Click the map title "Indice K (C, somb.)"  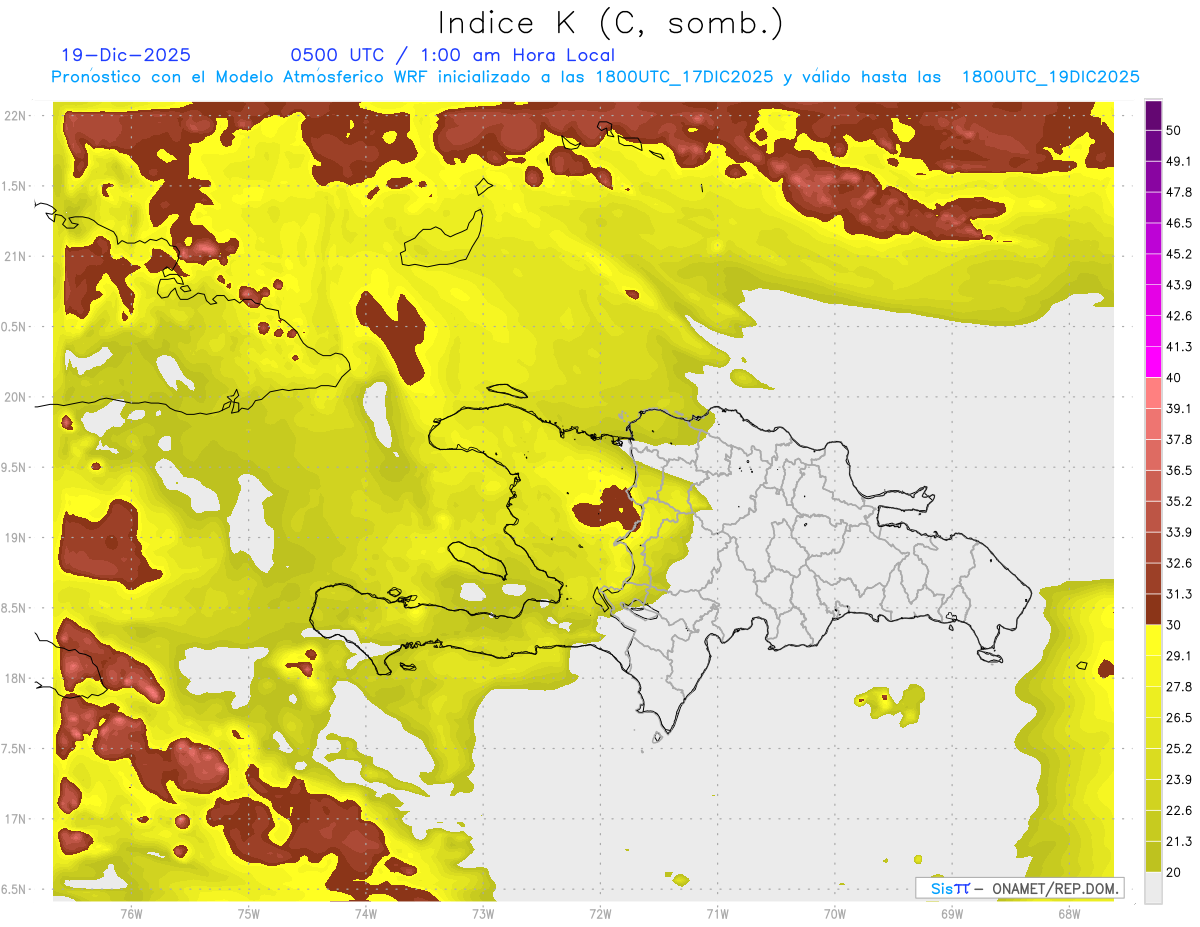tap(610, 23)
